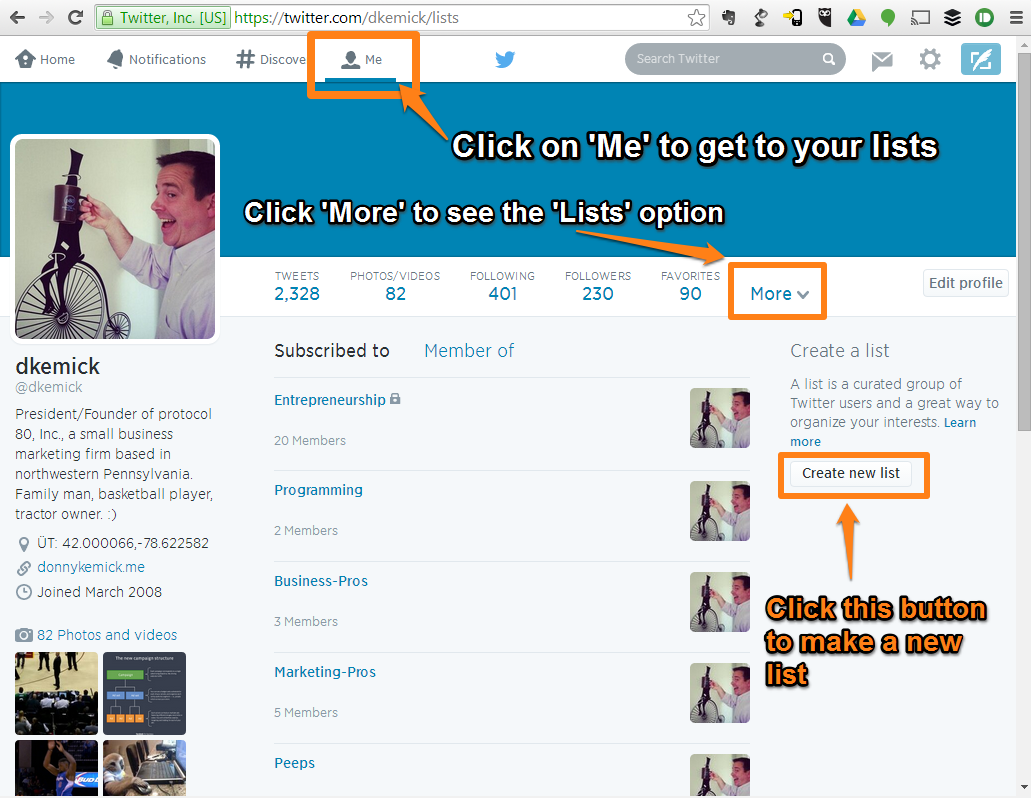1031x798 pixels.
Task: Click the location pin icon in the bio
Action: coord(24,543)
